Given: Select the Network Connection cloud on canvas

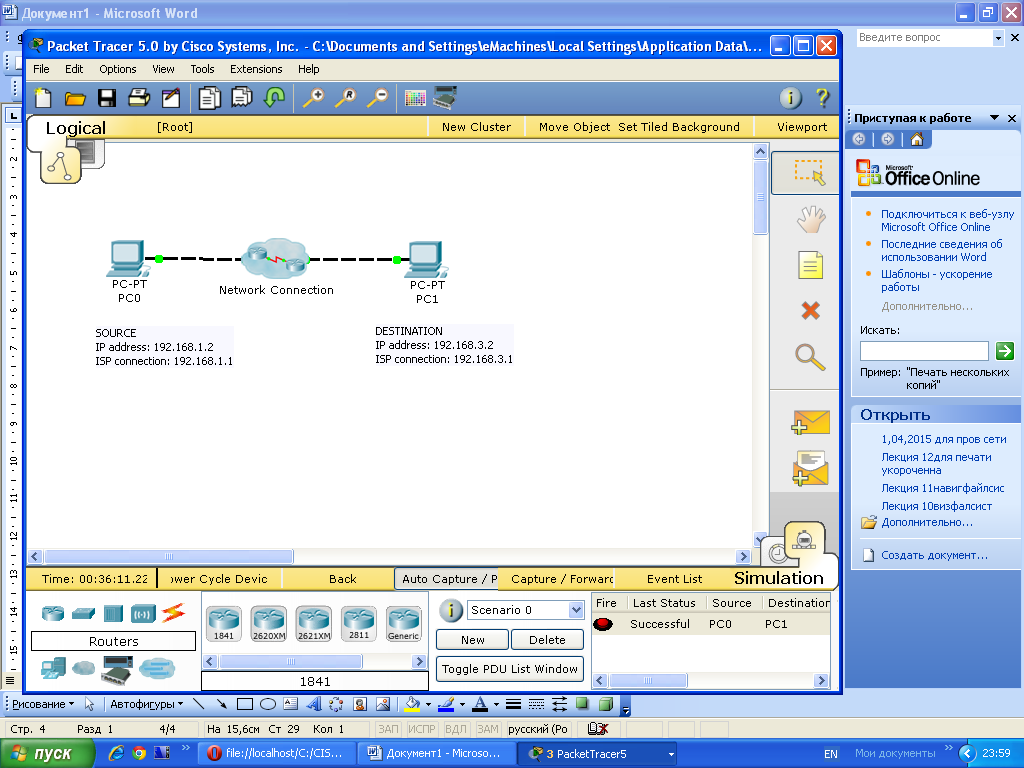Looking at the screenshot, I should pos(275,258).
